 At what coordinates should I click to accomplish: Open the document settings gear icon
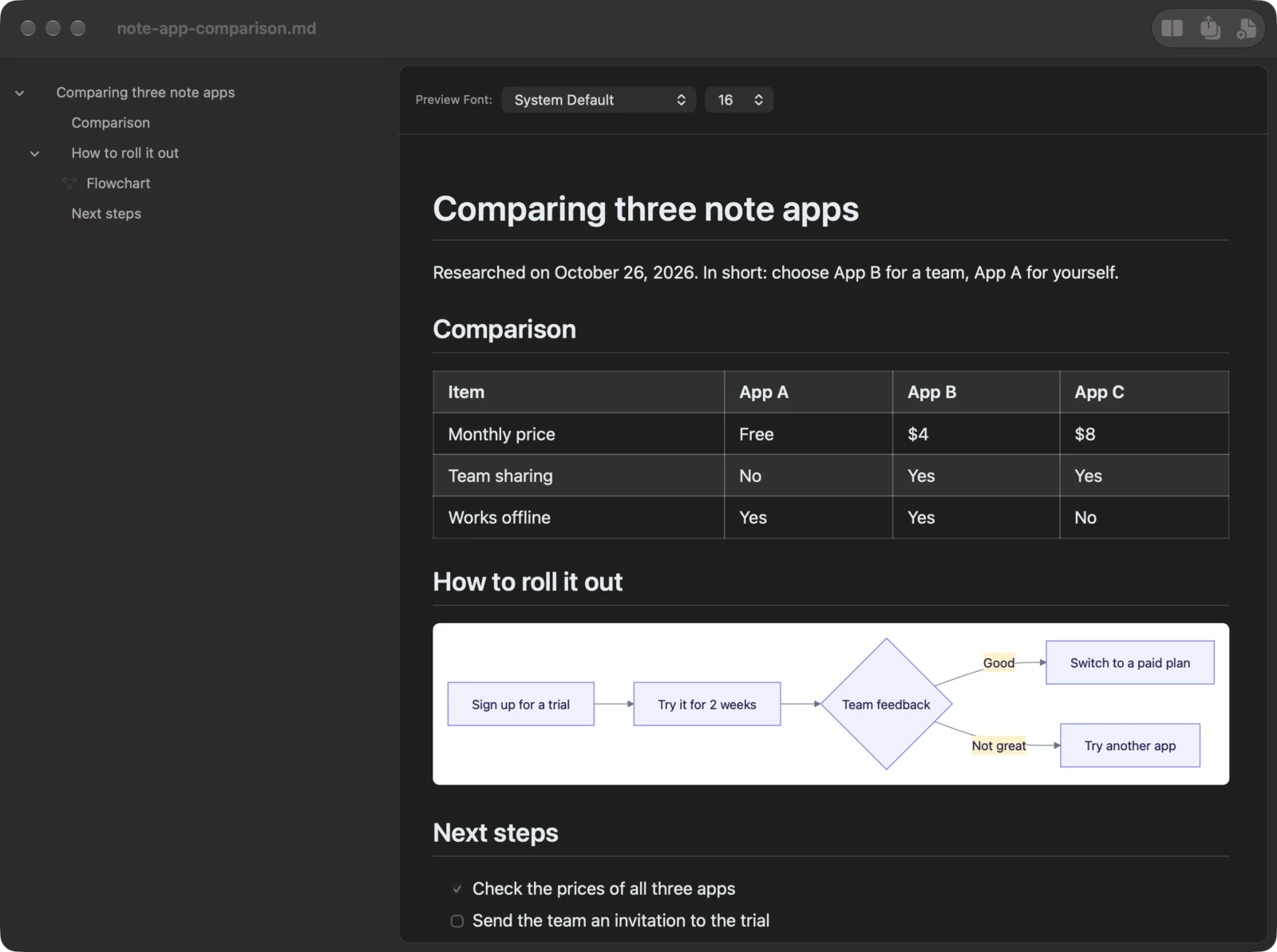(1246, 29)
